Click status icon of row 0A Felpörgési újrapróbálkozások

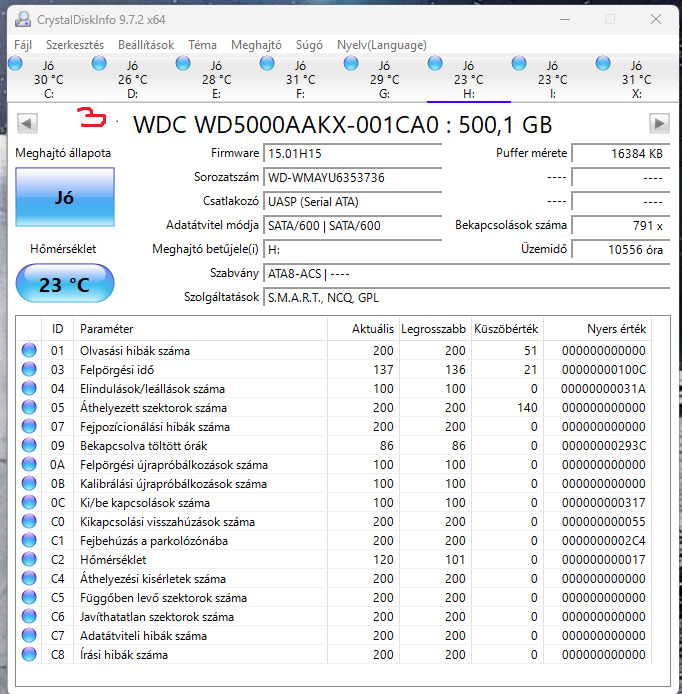pos(29,464)
